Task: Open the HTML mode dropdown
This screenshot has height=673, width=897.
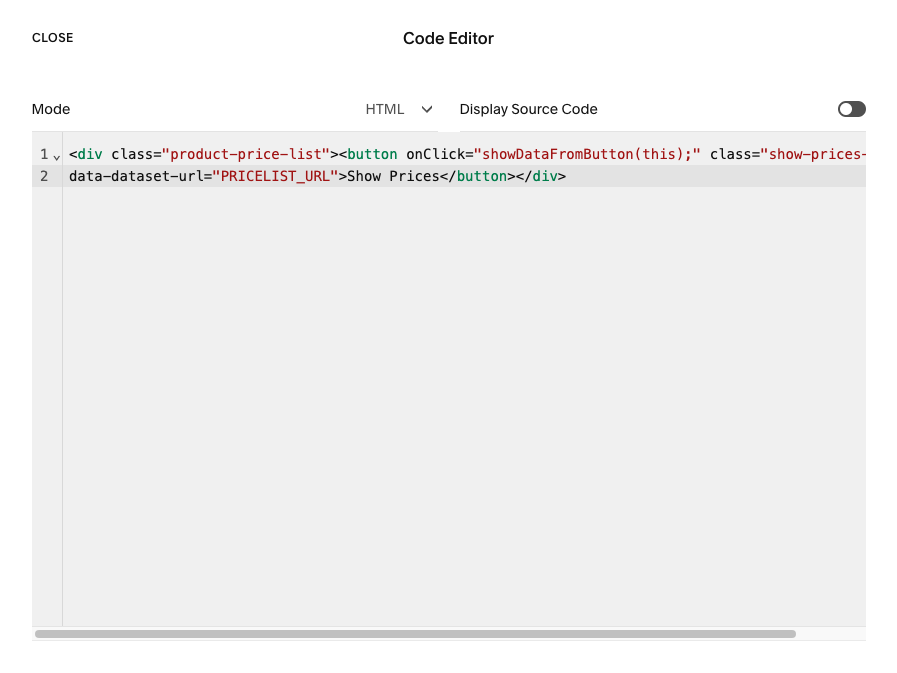Action: (399, 109)
